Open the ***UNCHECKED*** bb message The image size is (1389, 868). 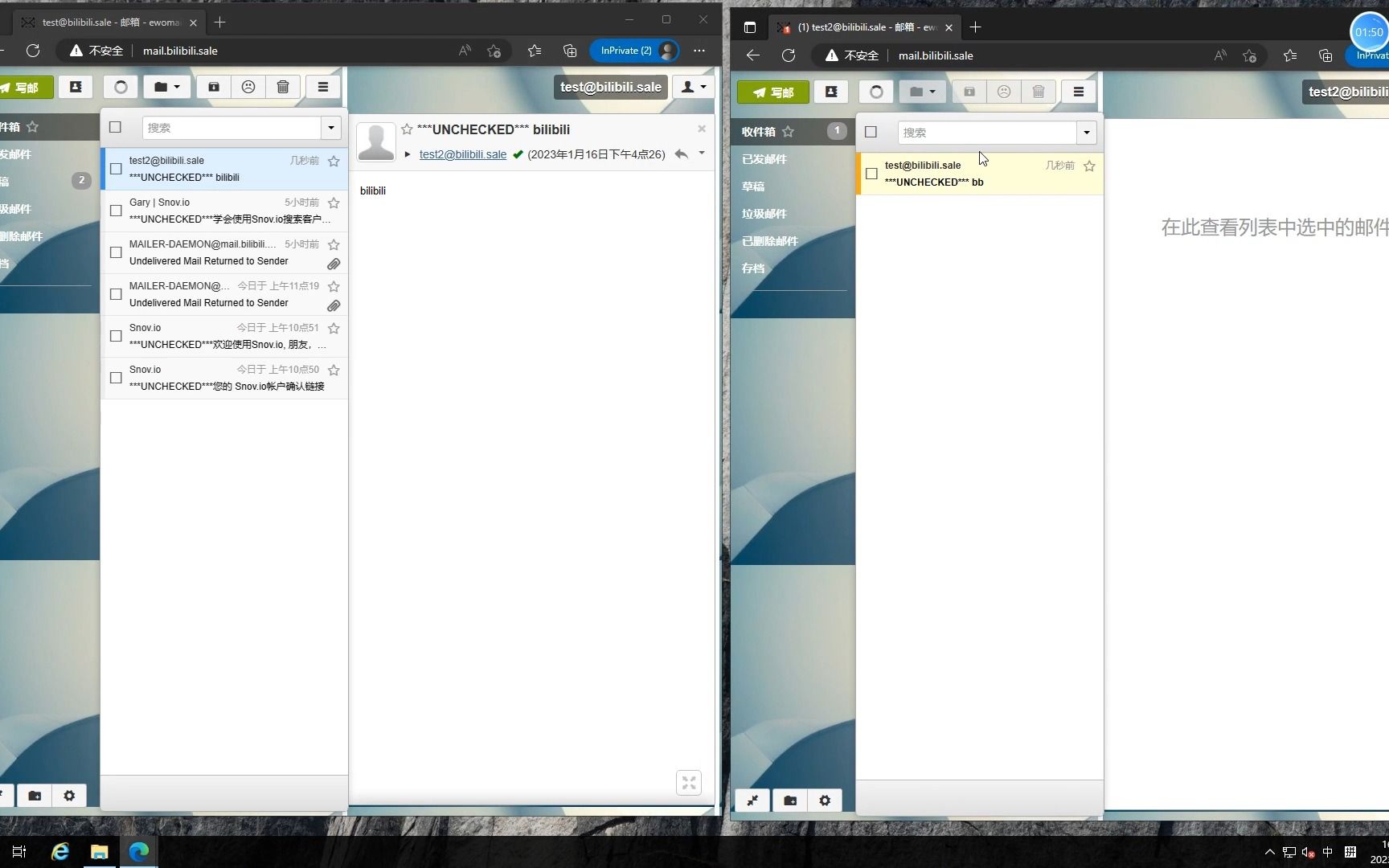point(980,174)
